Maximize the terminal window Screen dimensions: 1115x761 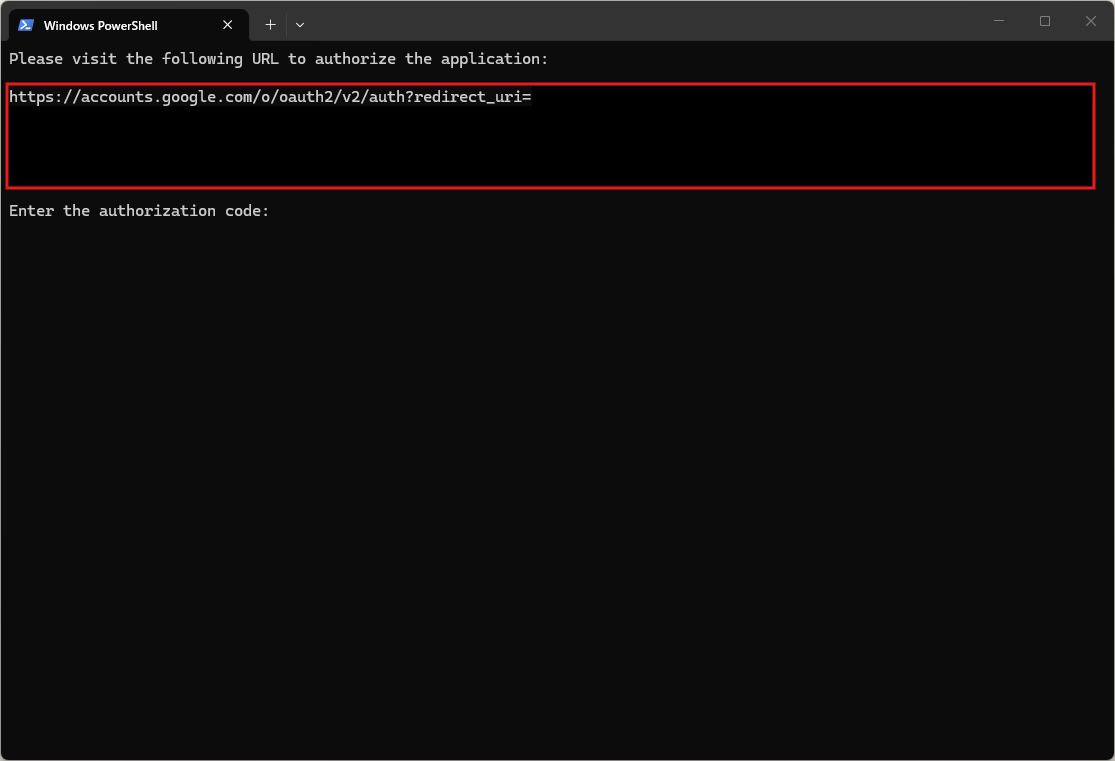point(1045,21)
